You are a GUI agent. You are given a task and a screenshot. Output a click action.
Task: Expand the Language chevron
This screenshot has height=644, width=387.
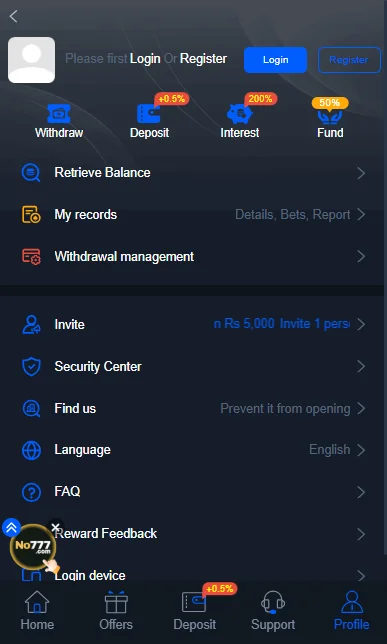pos(361,450)
